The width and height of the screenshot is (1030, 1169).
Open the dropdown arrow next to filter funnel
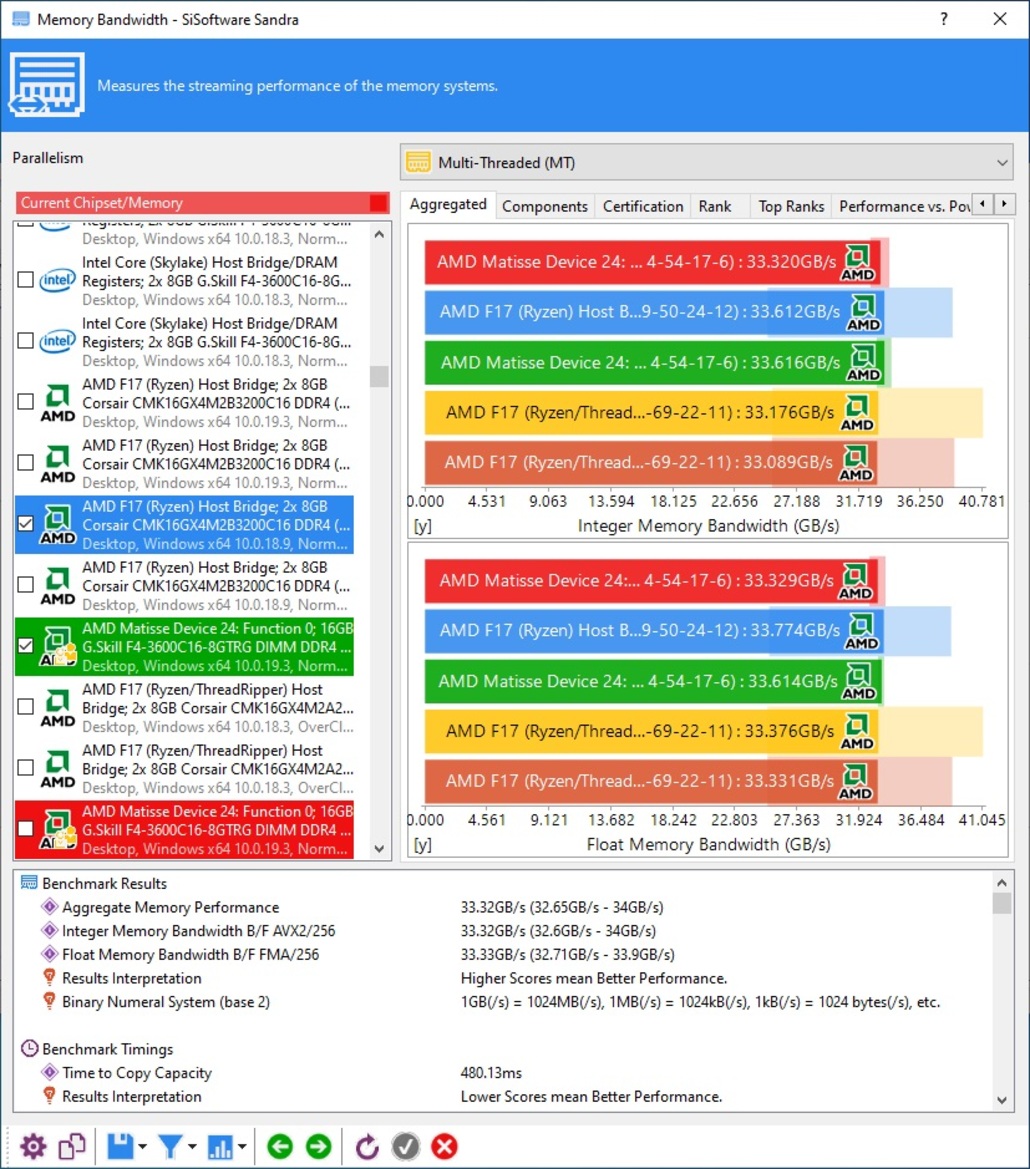[x=192, y=1147]
